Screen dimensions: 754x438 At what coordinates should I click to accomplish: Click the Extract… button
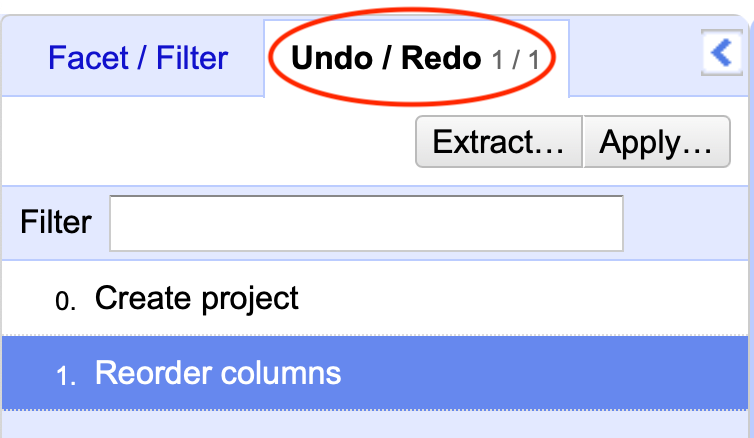498,143
